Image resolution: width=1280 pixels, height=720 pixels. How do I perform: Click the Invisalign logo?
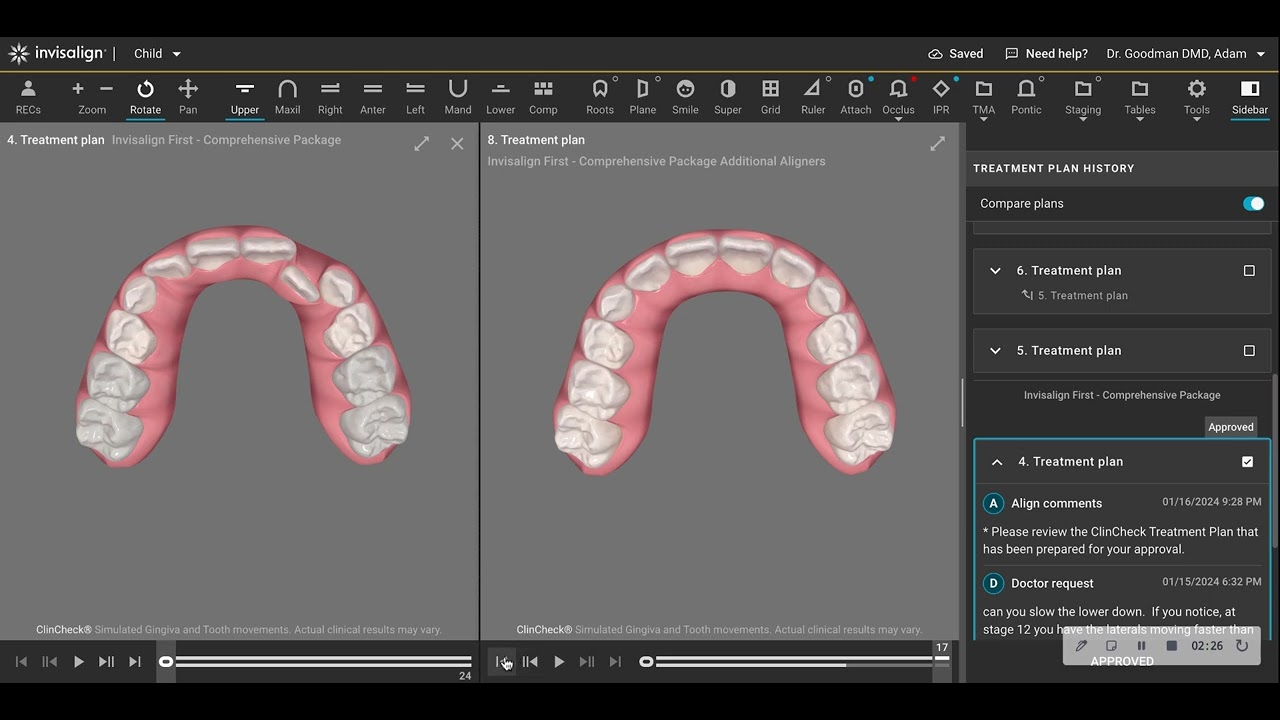57,54
